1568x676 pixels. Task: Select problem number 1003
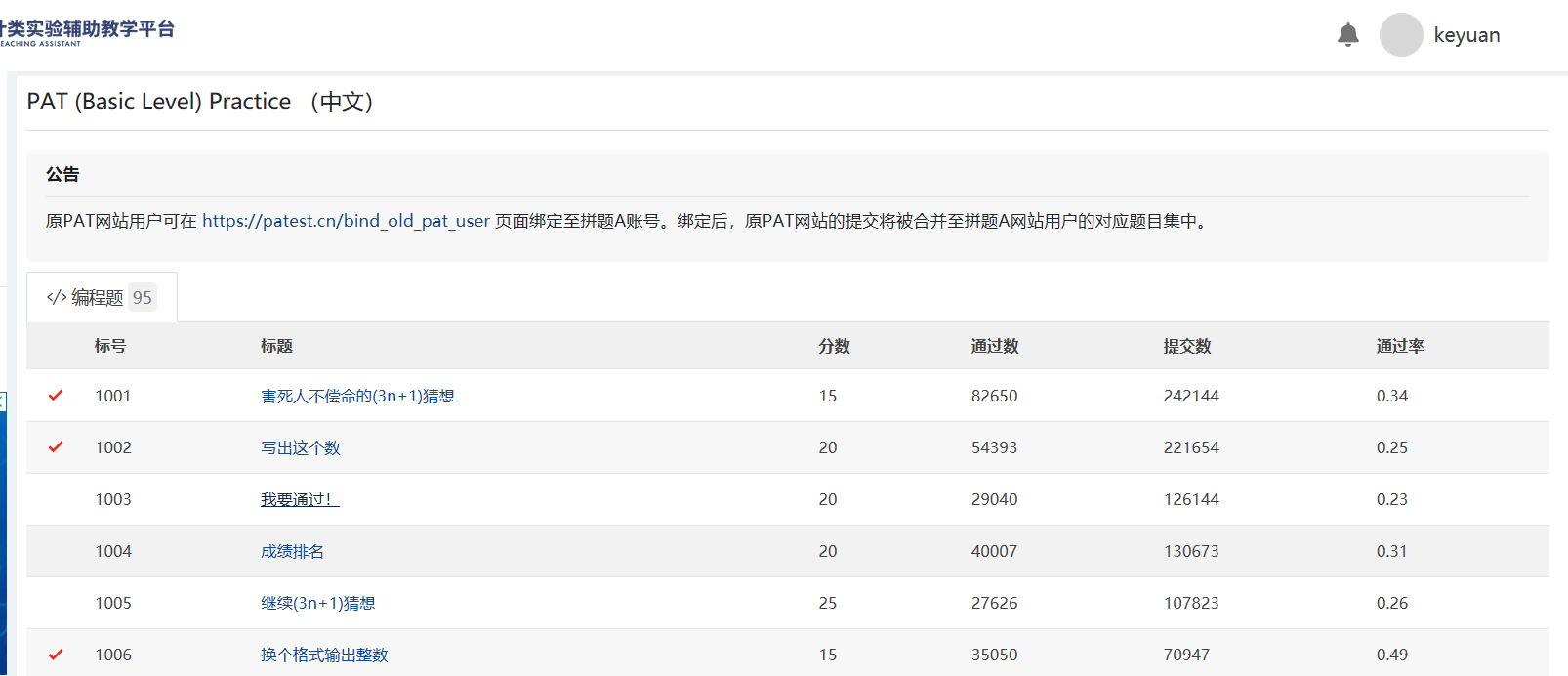point(113,499)
